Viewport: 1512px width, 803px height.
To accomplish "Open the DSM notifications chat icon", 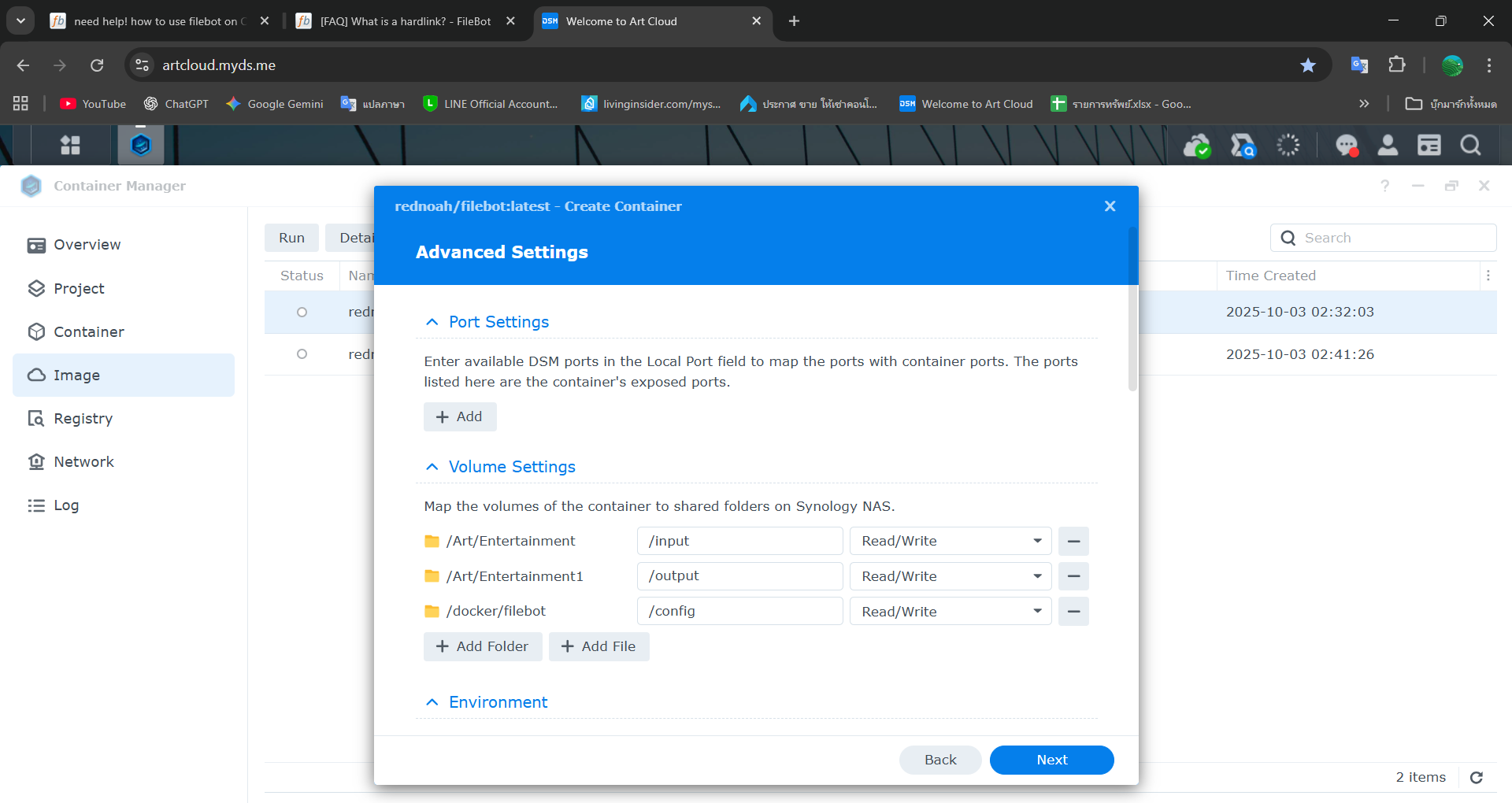I will pyautogui.click(x=1346, y=145).
